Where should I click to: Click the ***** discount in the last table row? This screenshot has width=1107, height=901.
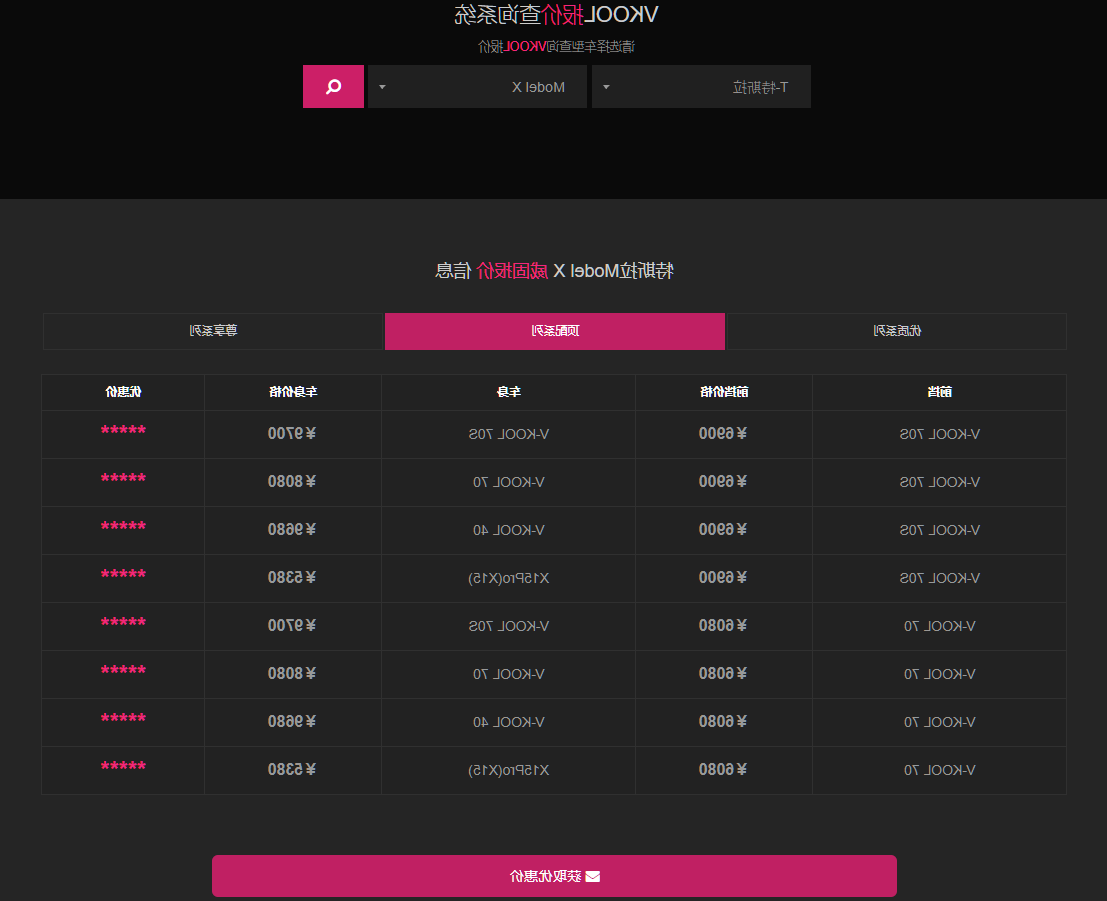(124, 767)
